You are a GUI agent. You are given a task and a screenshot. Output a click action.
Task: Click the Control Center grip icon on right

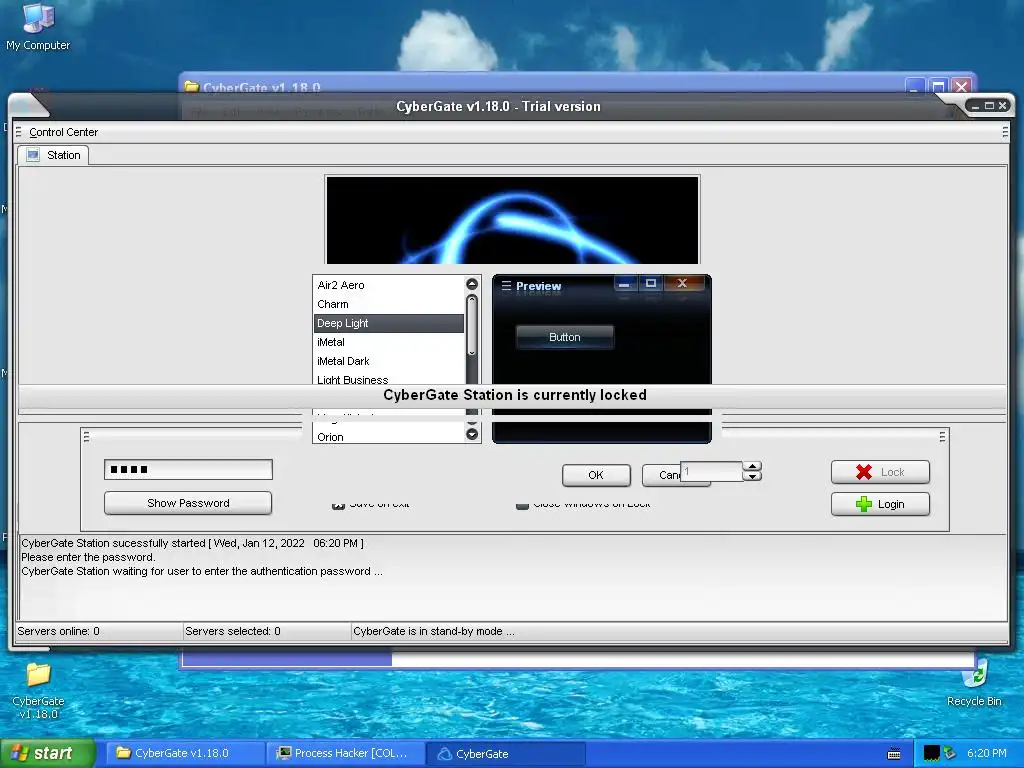[x=1005, y=132]
